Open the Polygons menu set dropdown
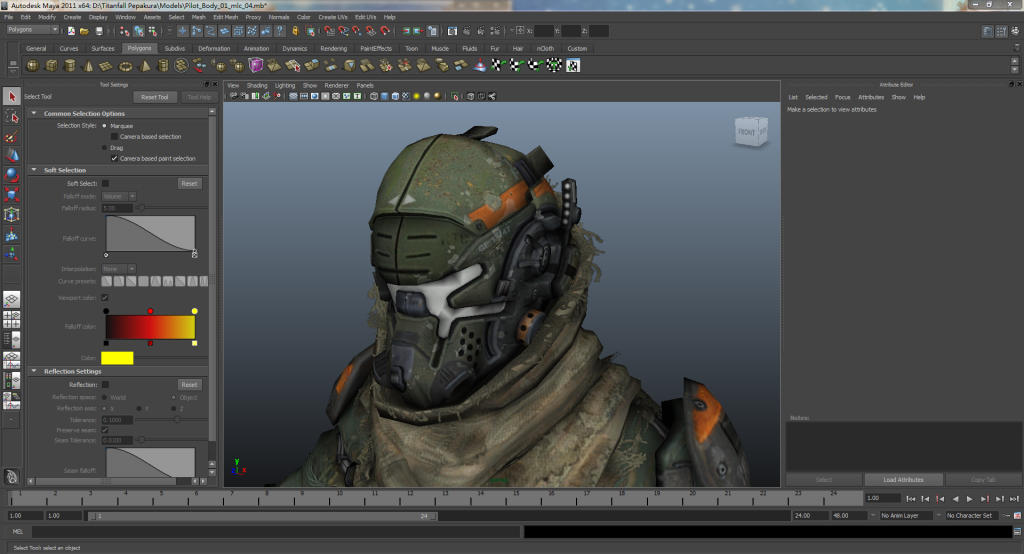This screenshot has height=554, width=1024. pos(32,31)
